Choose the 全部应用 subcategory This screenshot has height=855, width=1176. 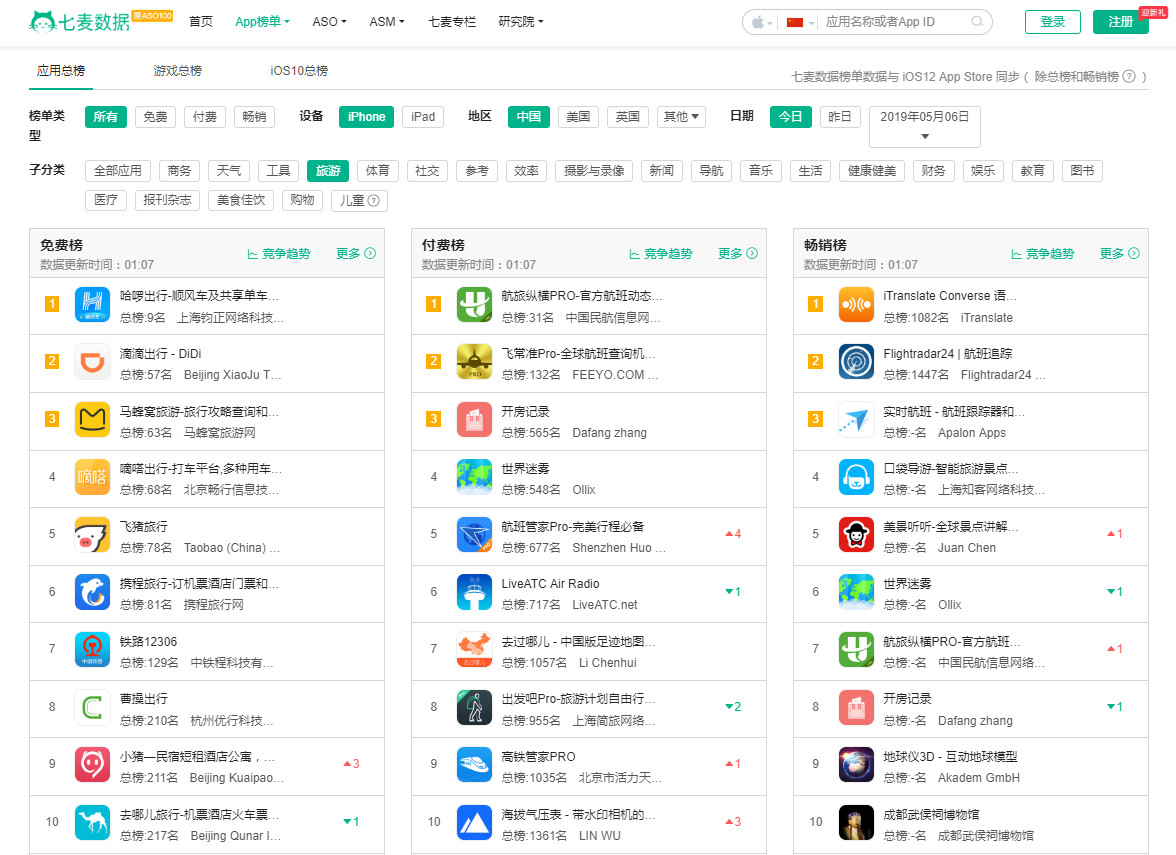click(118, 171)
